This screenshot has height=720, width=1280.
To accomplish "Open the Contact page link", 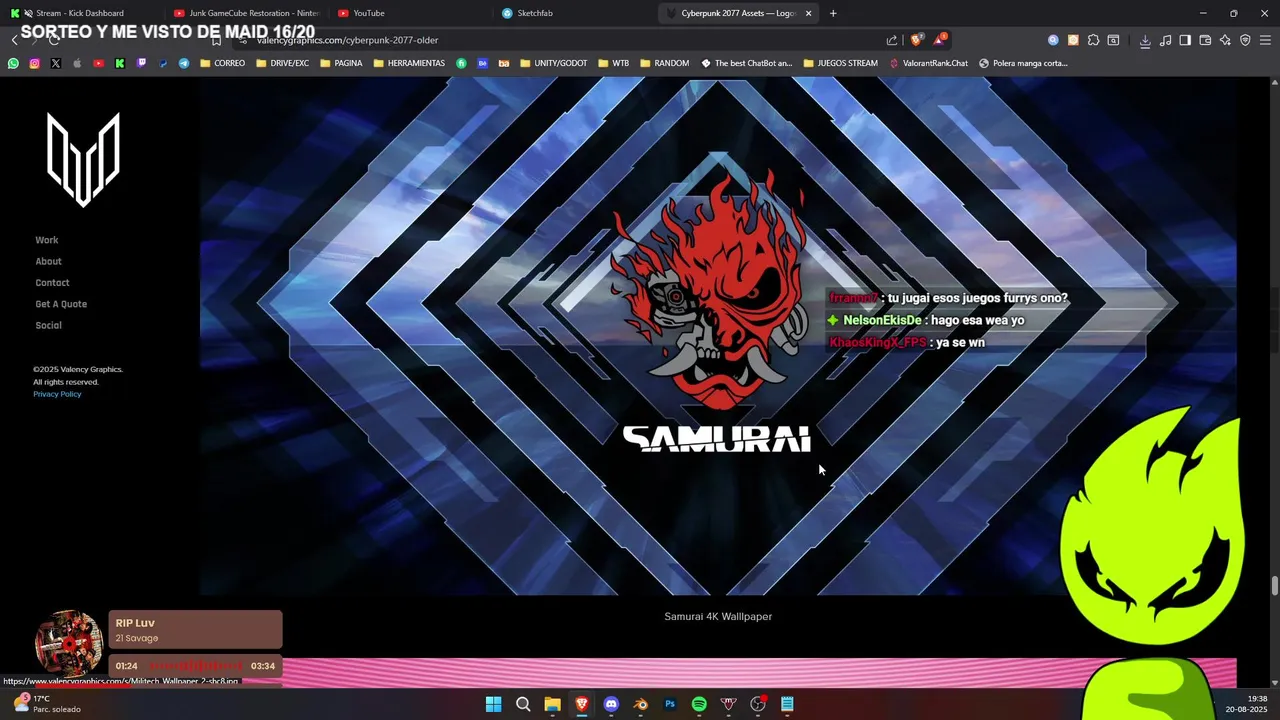I will pyautogui.click(x=52, y=283).
